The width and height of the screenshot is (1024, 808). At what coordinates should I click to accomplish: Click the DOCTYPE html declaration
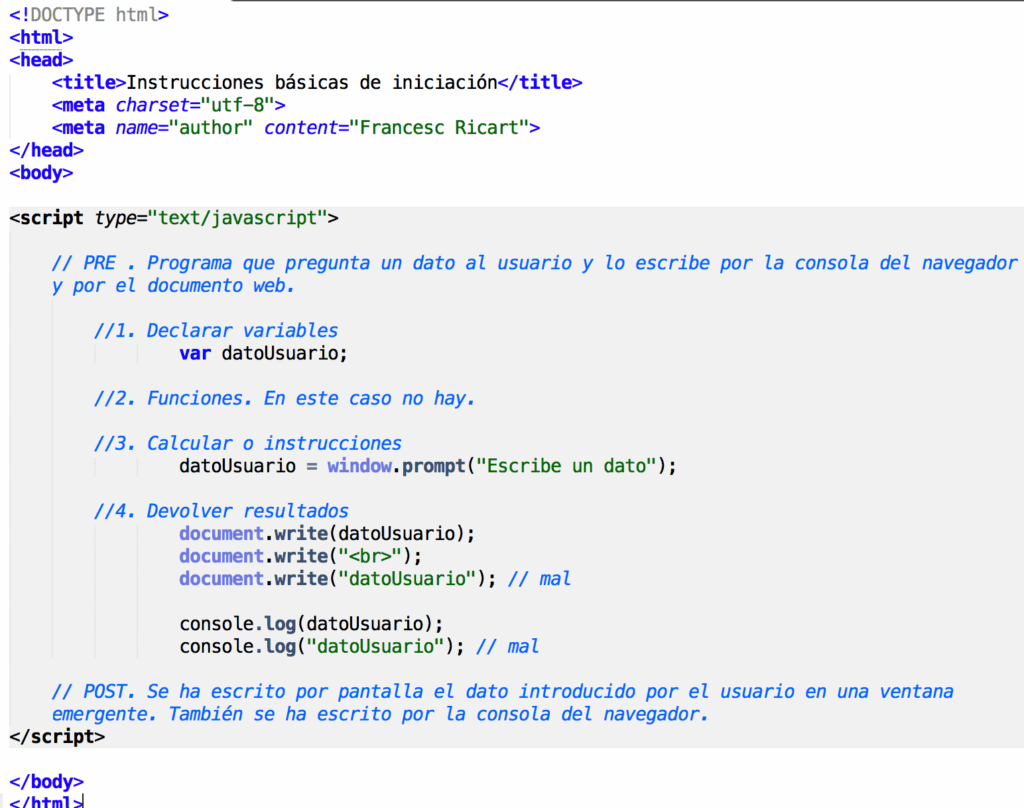[89, 15]
